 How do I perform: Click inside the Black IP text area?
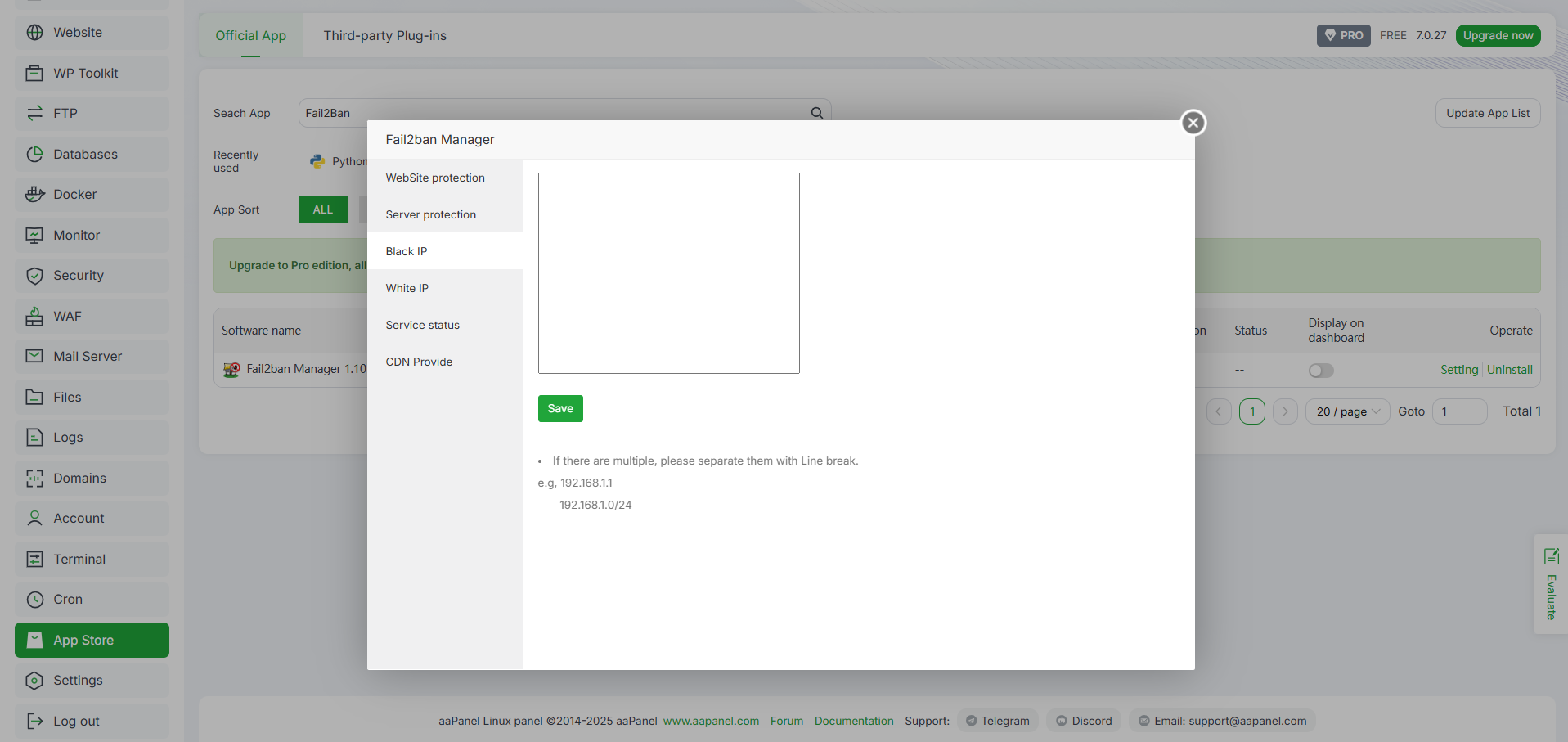(x=669, y=273)
